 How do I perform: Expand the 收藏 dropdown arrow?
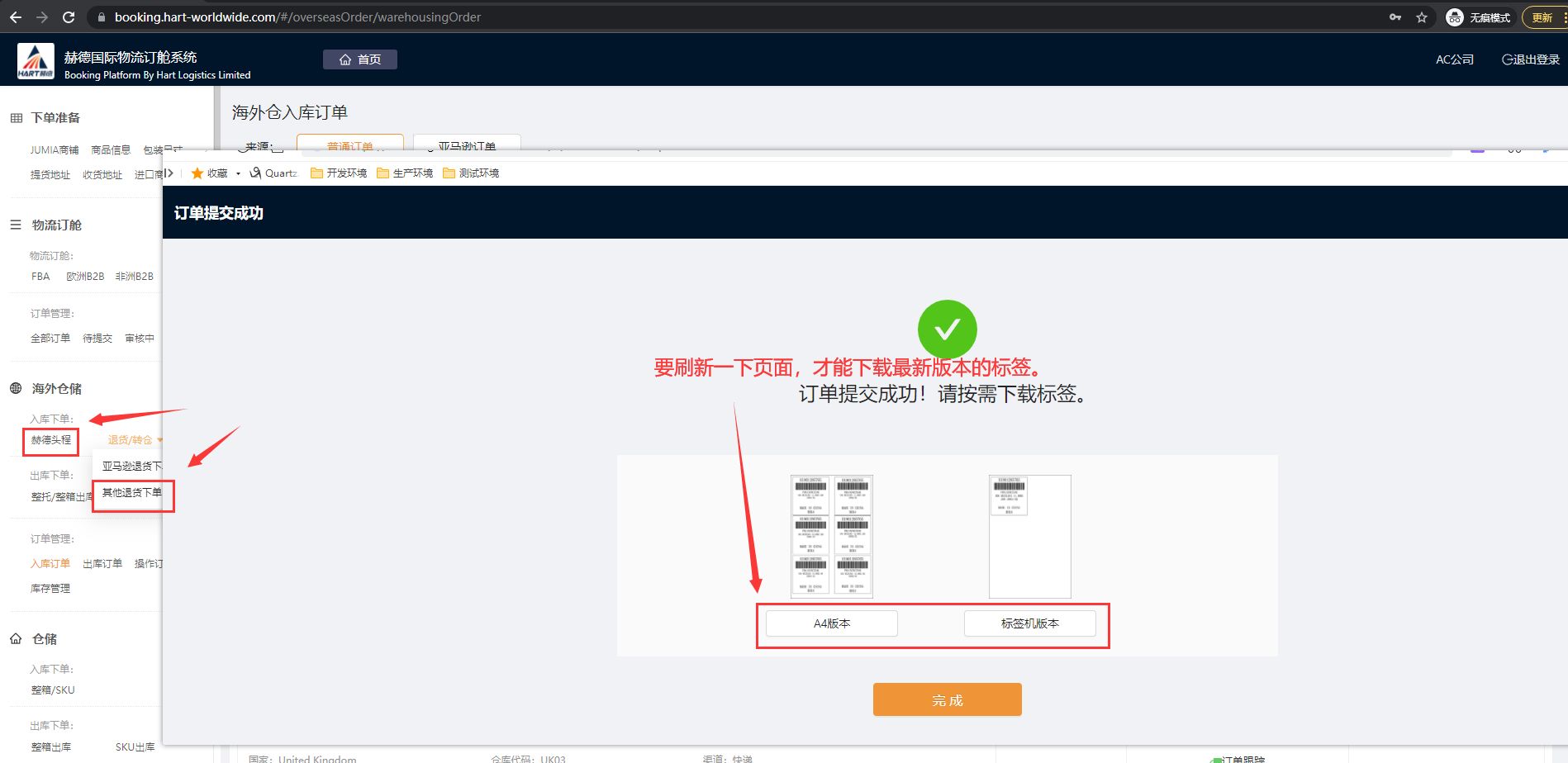pyautogui.click(x=238, y=173)
